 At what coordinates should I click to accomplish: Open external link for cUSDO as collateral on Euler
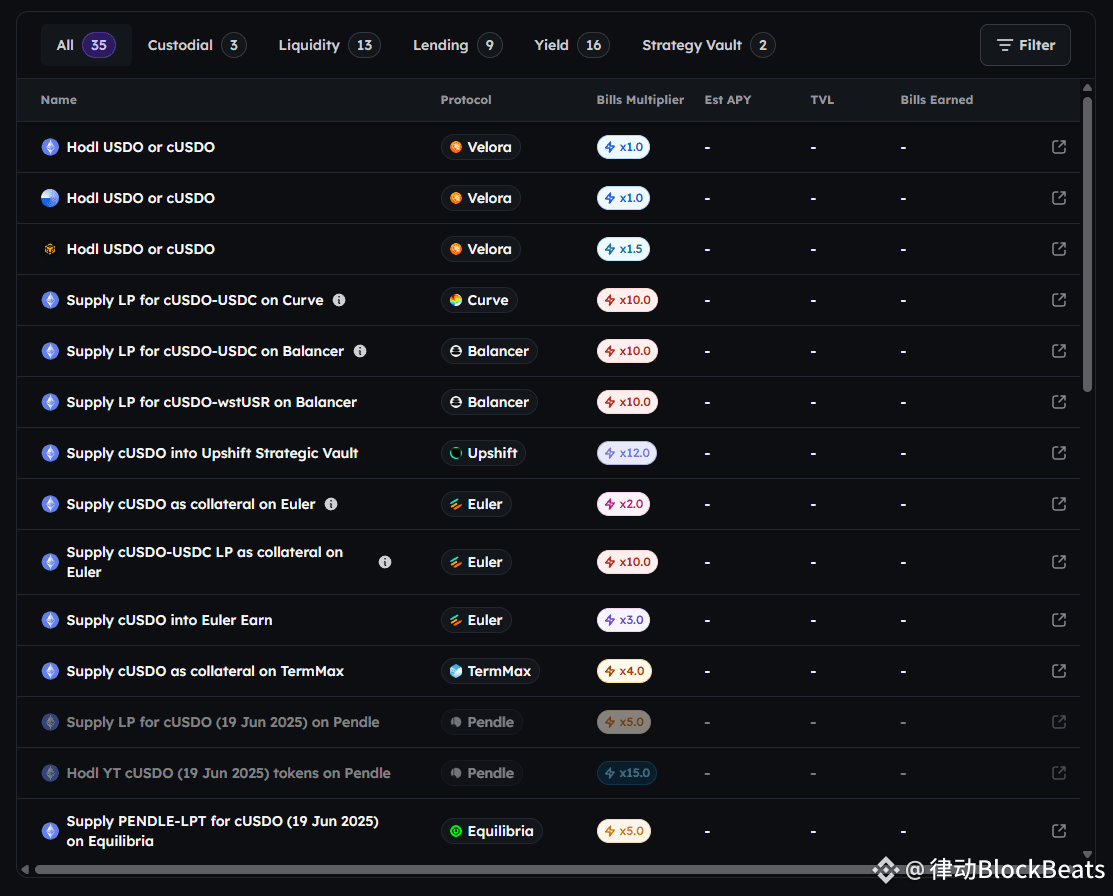coord(1058,504)
